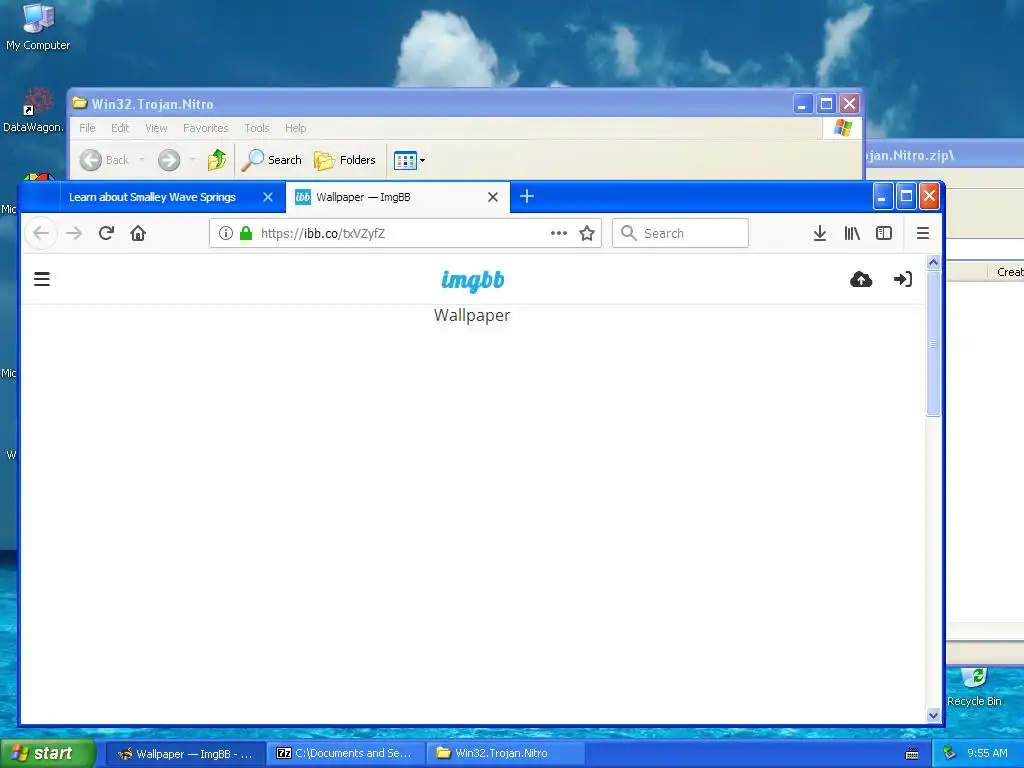This screenshot has width=1024, height=768.
Task: Click the Firefox back arrow
Action: [41, 233]
